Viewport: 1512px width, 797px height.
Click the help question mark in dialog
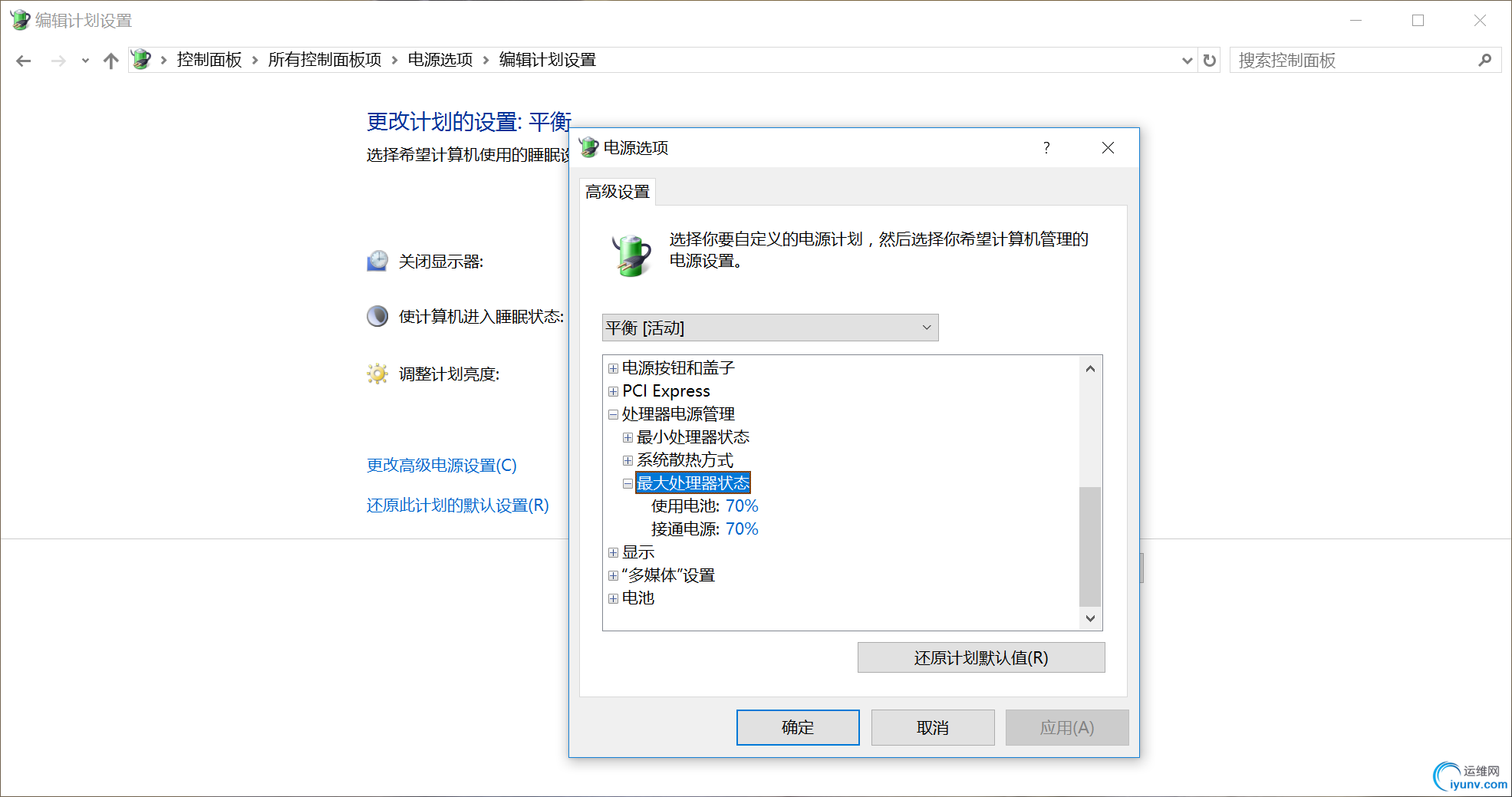pos(1046,148)
